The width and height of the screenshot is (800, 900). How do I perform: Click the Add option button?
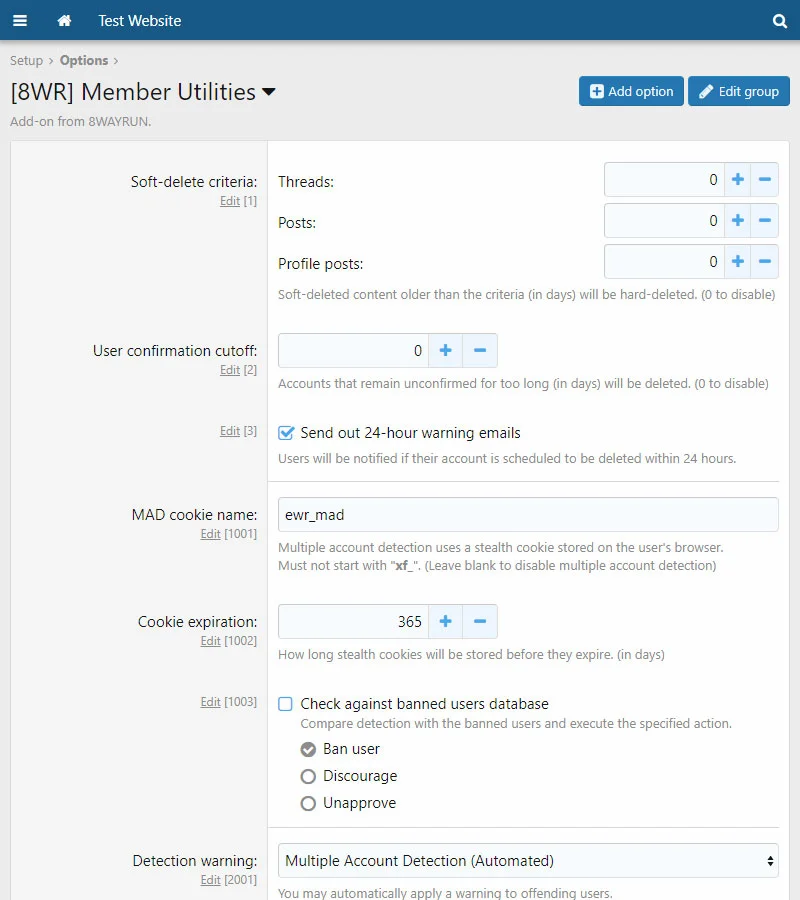[631, 91]
